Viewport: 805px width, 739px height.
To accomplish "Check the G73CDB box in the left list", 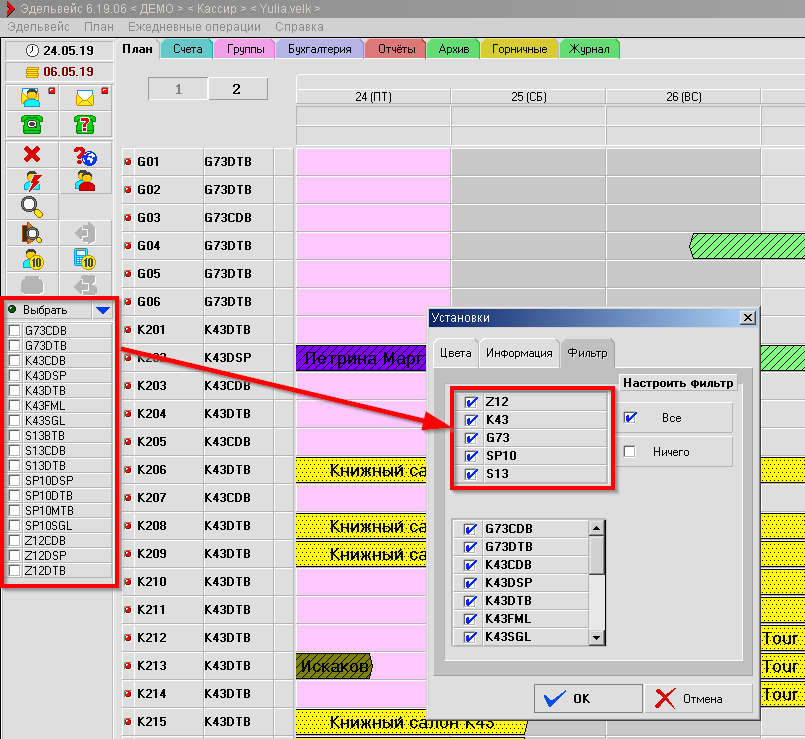I will point(14,331).
